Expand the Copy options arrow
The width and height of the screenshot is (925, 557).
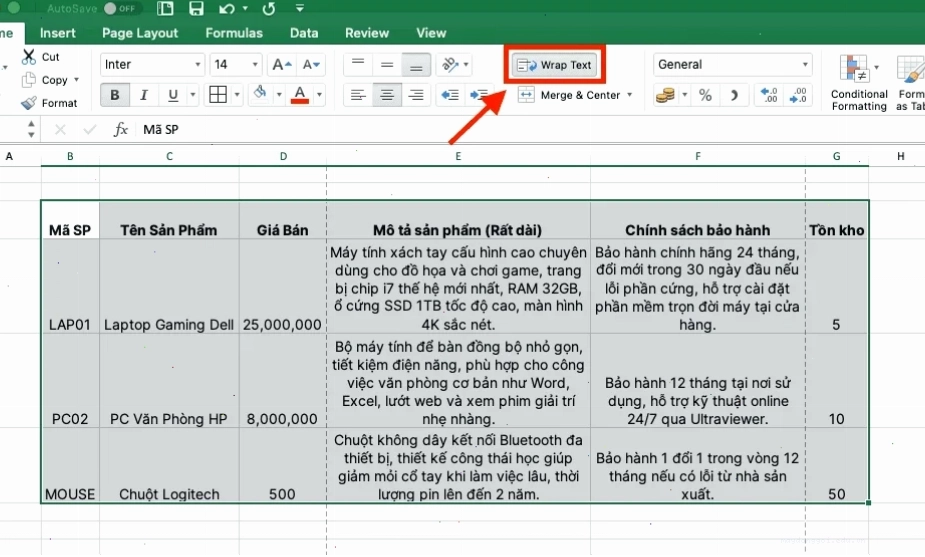(77, 80)
